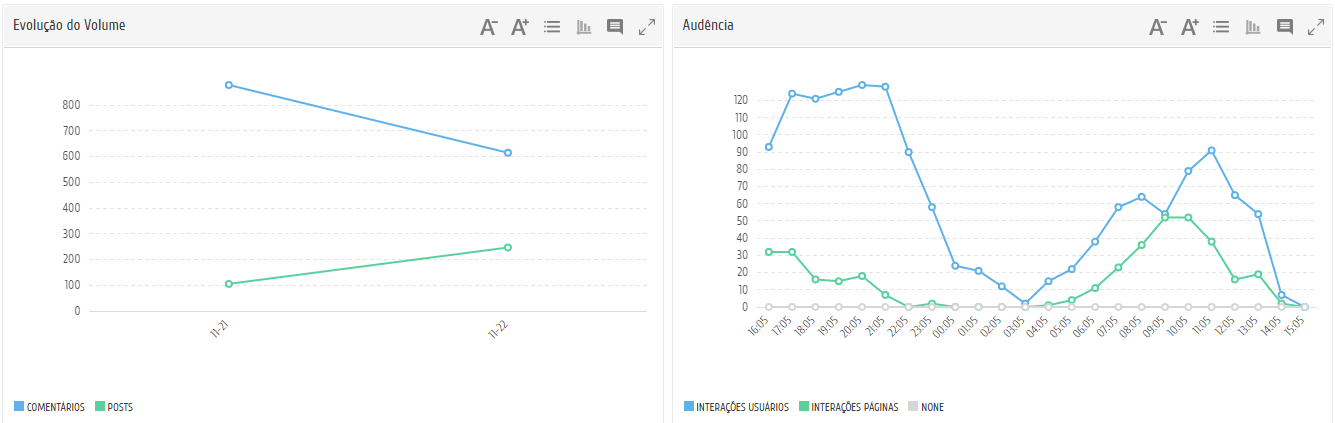Open comments on Evolução do Volume panel
The height and width of the screenshot is (423, 1335).
click(615, 27)
